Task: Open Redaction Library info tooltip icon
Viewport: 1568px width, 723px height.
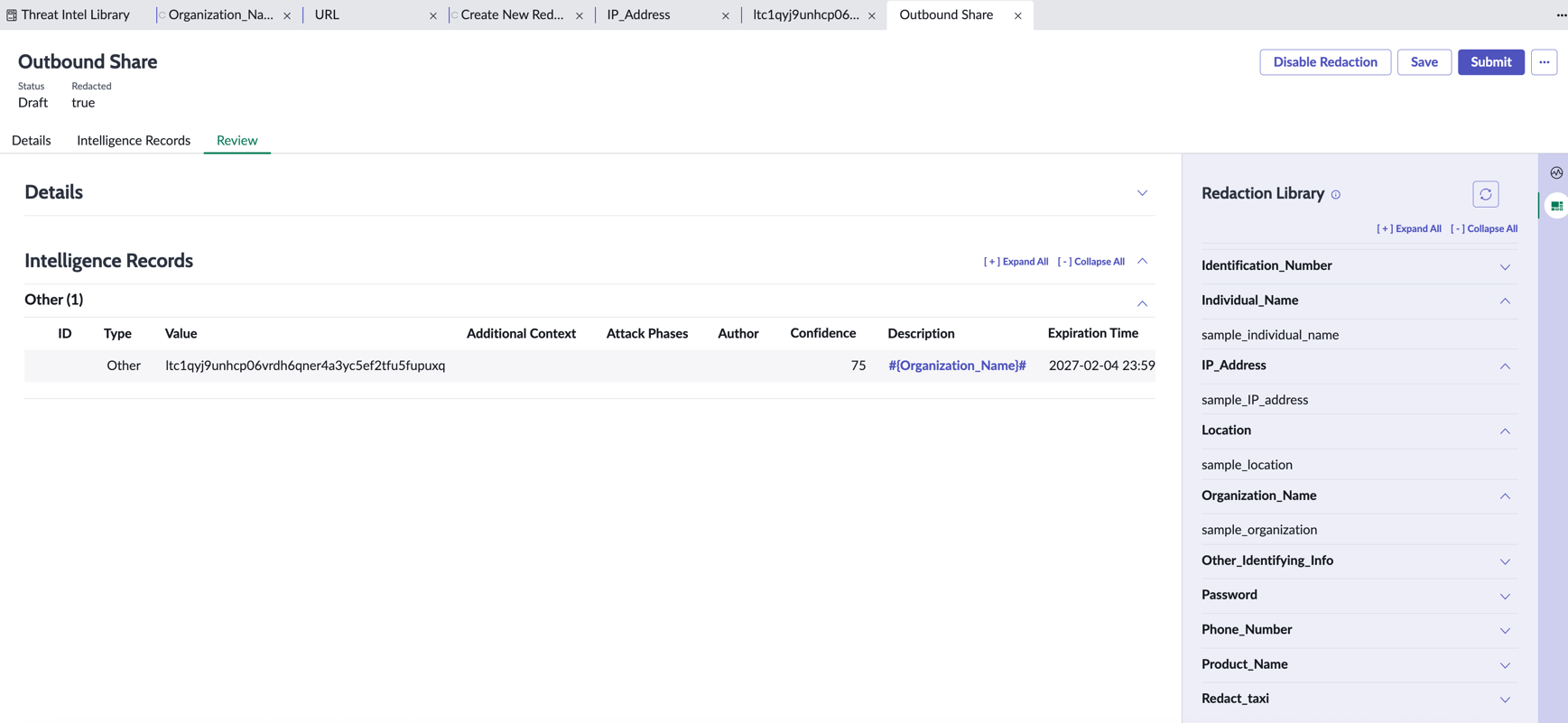Action: (x=1336, y=195)
